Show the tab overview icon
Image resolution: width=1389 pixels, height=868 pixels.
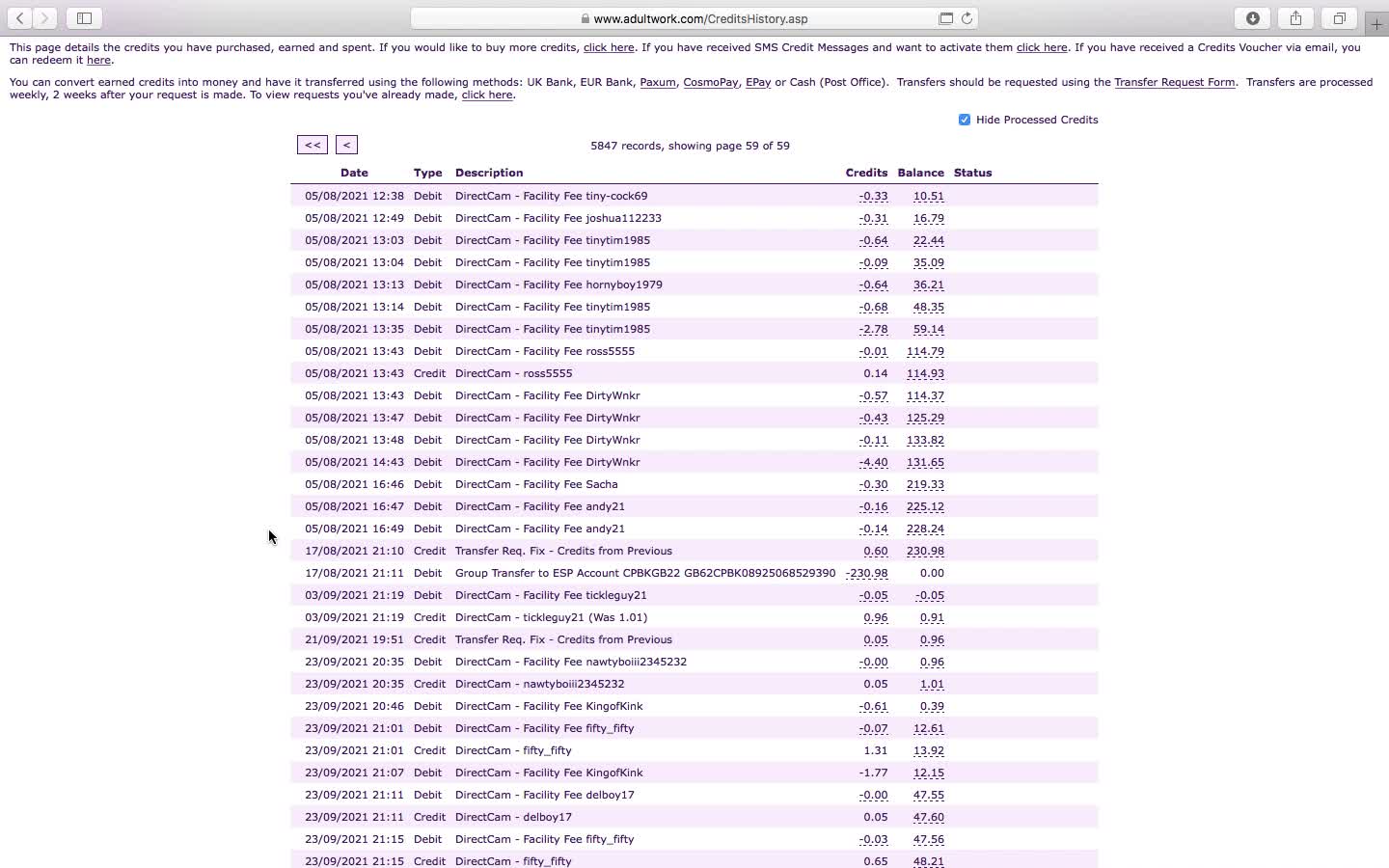[x=1340, y=18]
